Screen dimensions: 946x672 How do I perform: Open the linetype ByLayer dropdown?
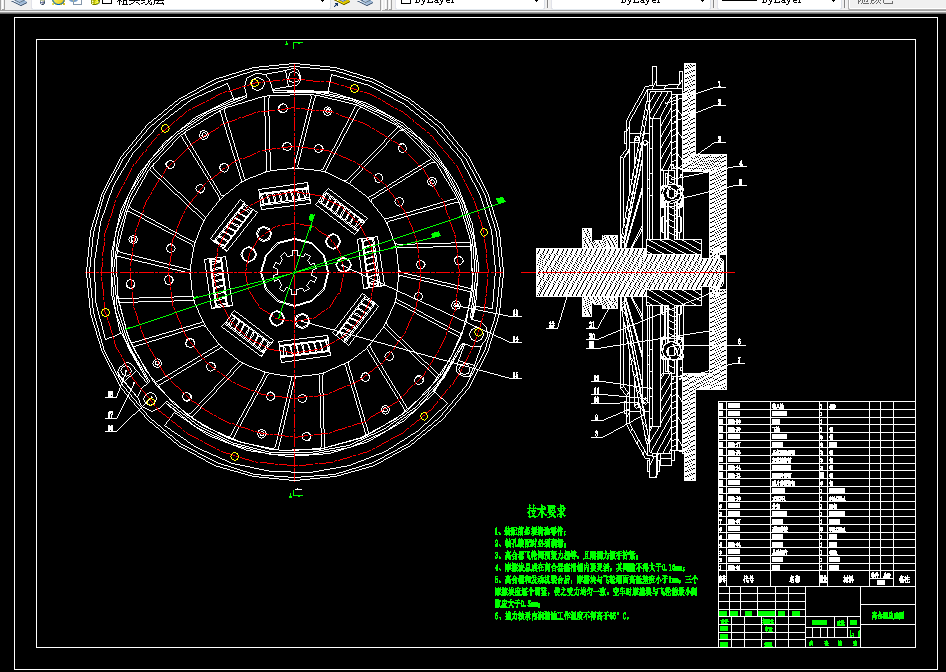pyautogui.click(x=630, y=2)
